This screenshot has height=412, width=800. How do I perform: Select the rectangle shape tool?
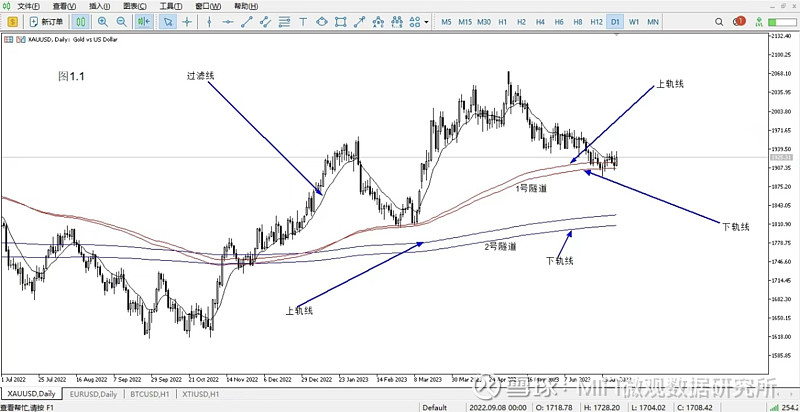pyautogui.click(x=341, y=22)
